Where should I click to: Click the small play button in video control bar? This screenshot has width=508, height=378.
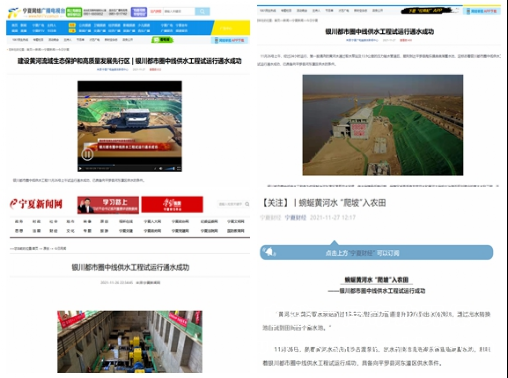click(80, 169)
